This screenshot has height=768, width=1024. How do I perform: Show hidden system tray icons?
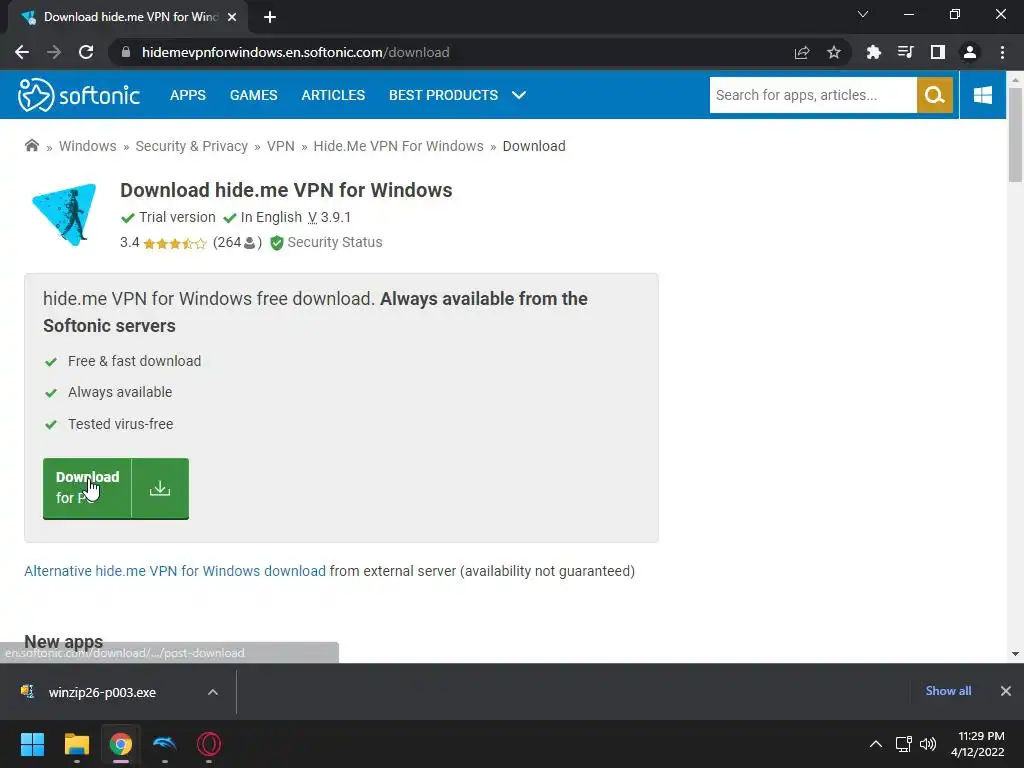(876, 744)
